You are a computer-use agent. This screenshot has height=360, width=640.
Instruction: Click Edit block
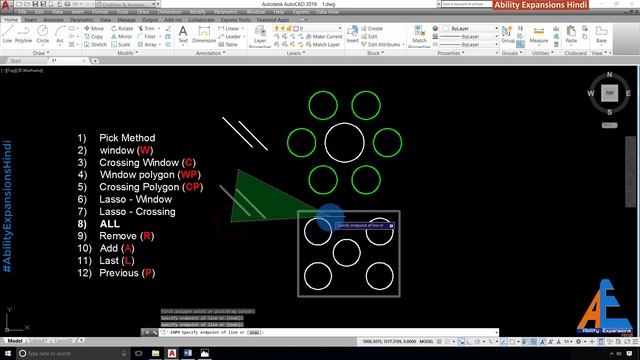point(369,36)
